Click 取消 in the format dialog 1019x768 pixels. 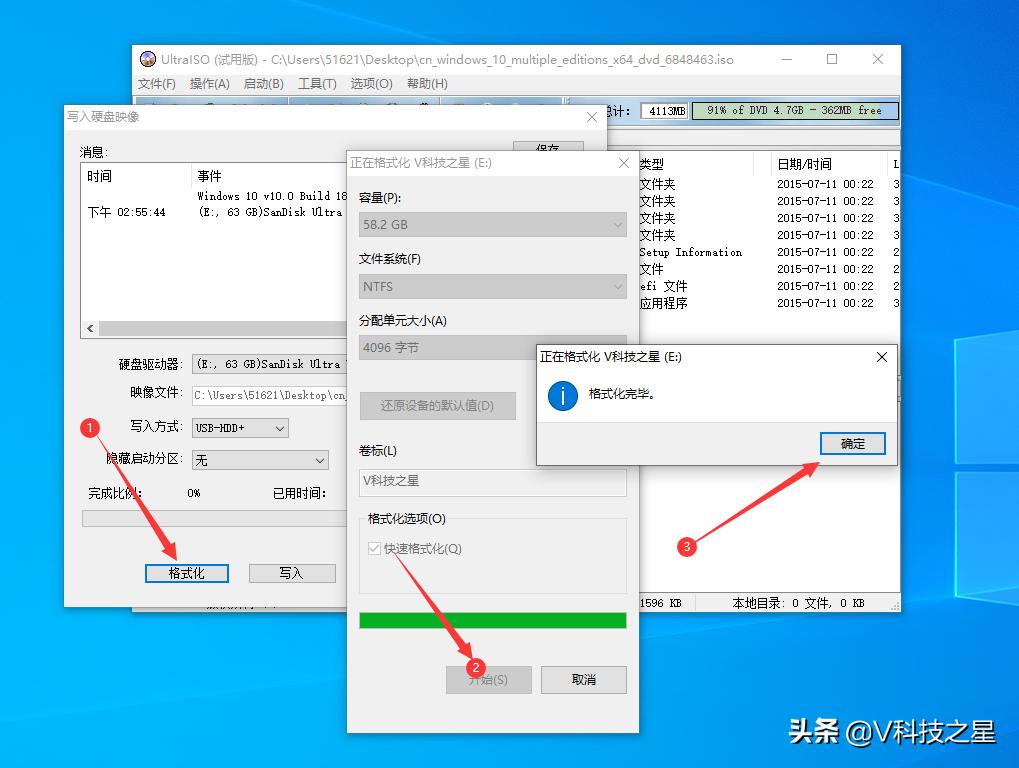click(583, 680)
